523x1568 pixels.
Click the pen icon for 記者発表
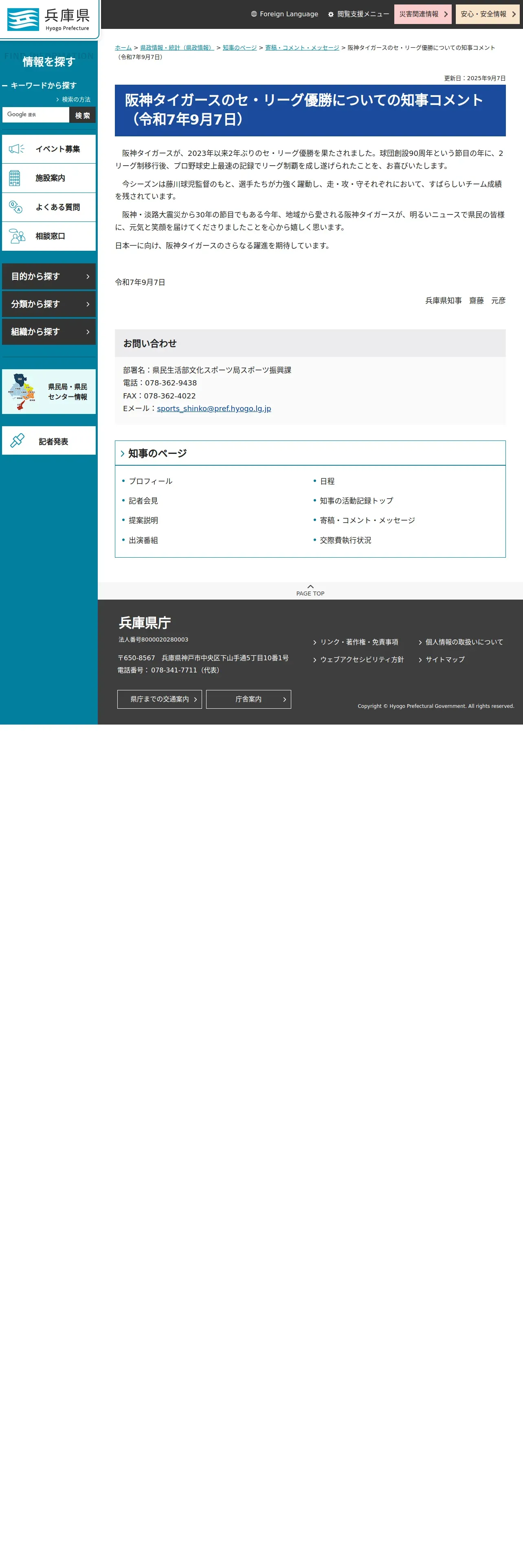[17, 440]
